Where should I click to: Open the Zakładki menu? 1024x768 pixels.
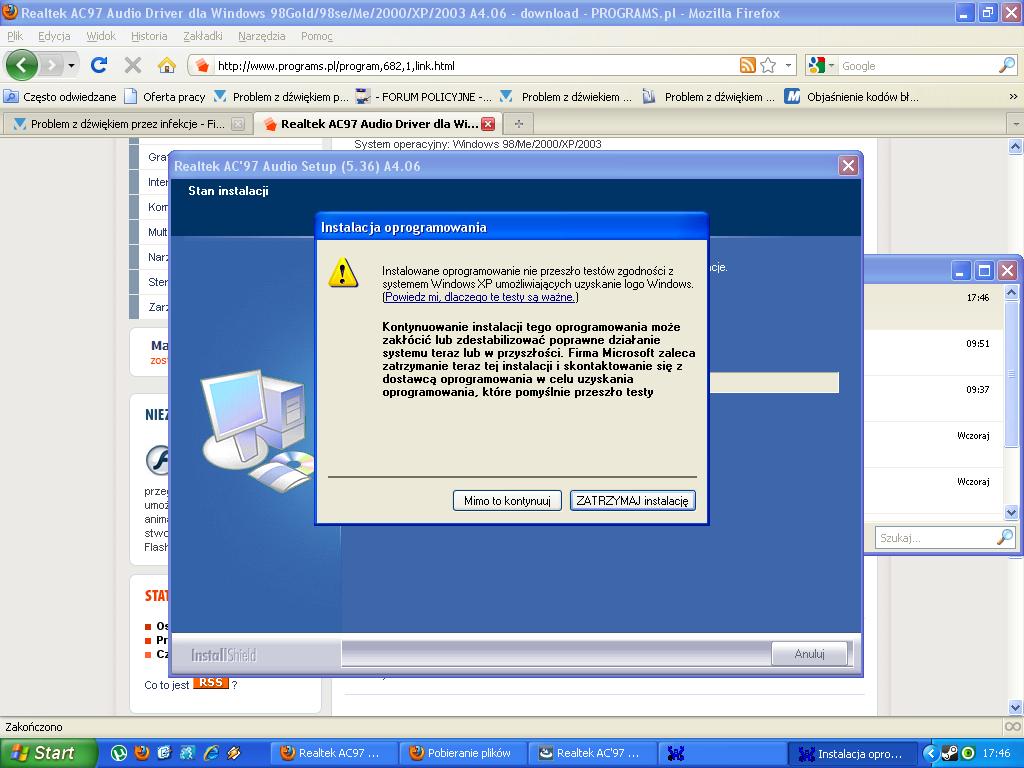pos(202,36)
